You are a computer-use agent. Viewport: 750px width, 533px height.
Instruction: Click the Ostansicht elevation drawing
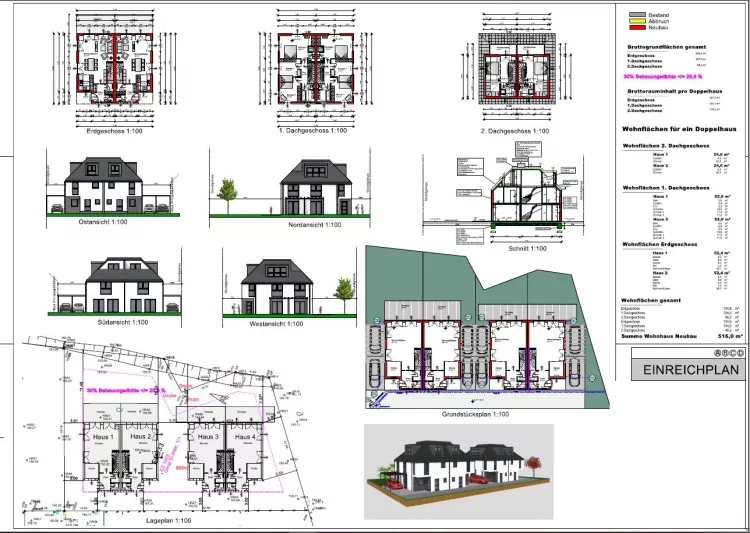(x=107, y=189)
